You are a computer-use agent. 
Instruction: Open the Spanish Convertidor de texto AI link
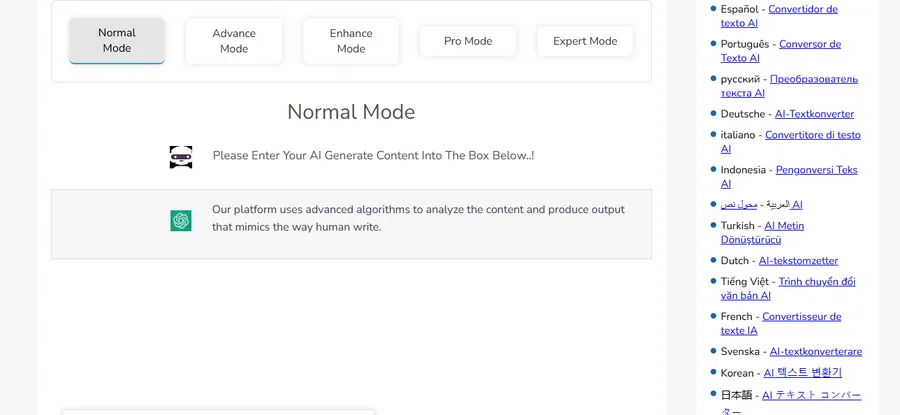click(x=802, y=9)
